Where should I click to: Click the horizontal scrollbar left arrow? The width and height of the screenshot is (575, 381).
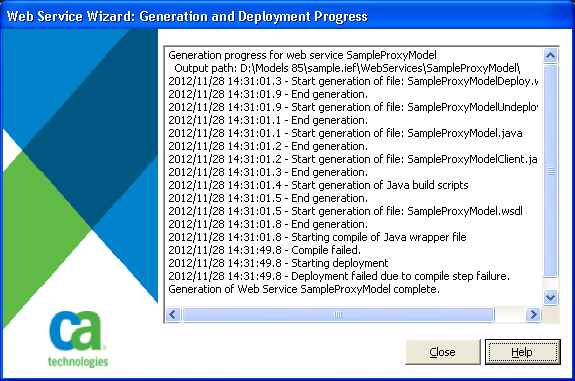(x=173, y=315)
